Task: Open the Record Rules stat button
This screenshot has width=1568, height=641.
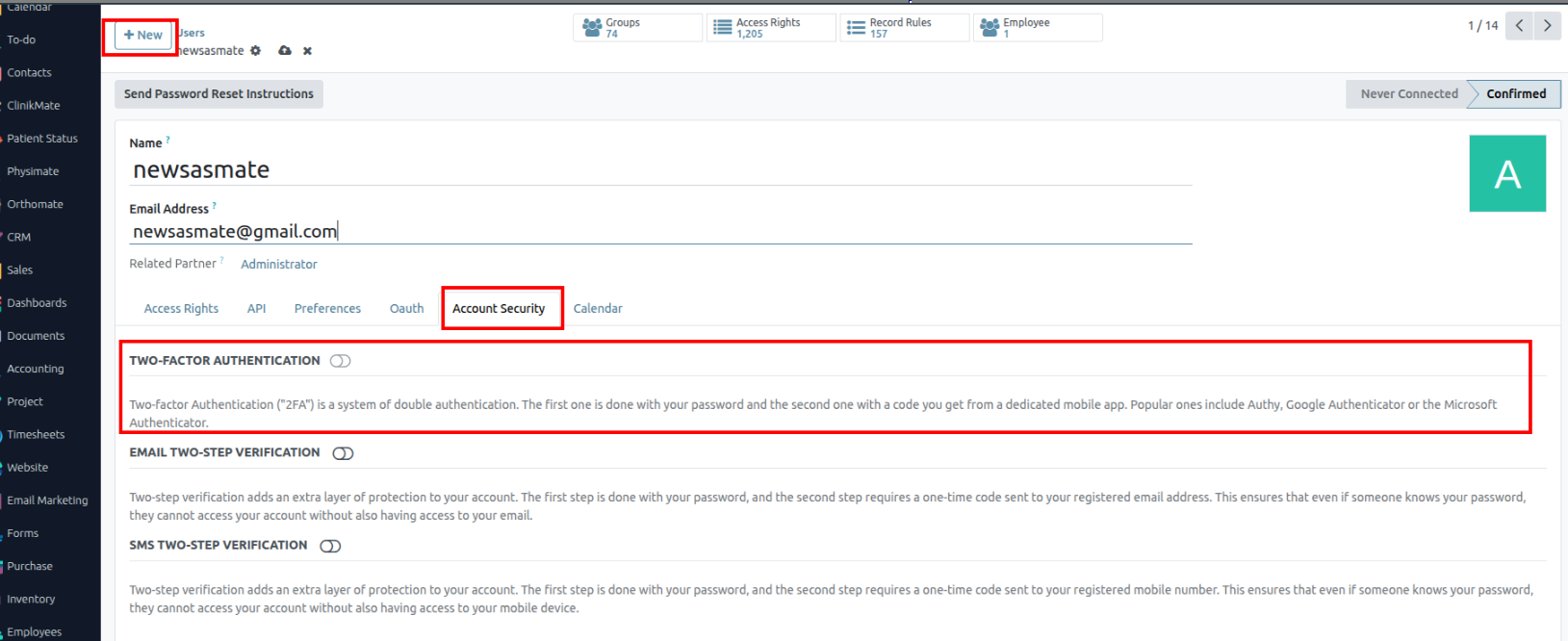Action: point(903,28)
